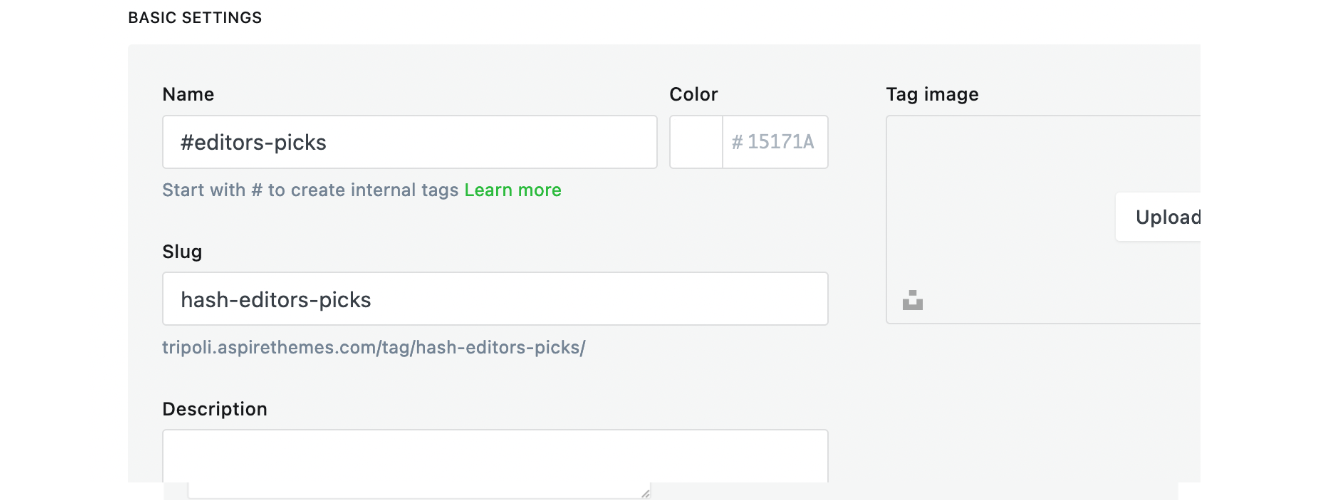Focus the Name field containing #editors-picks
The image size is (1336, 500).
coord(409,142)
